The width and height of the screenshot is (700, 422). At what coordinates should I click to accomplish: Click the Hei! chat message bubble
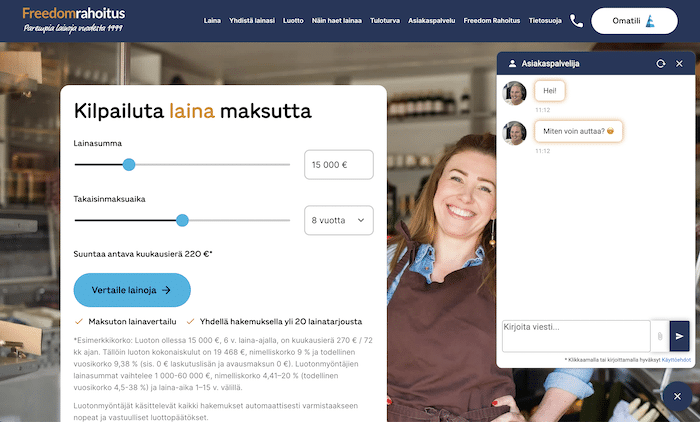[x=550, y=91]
